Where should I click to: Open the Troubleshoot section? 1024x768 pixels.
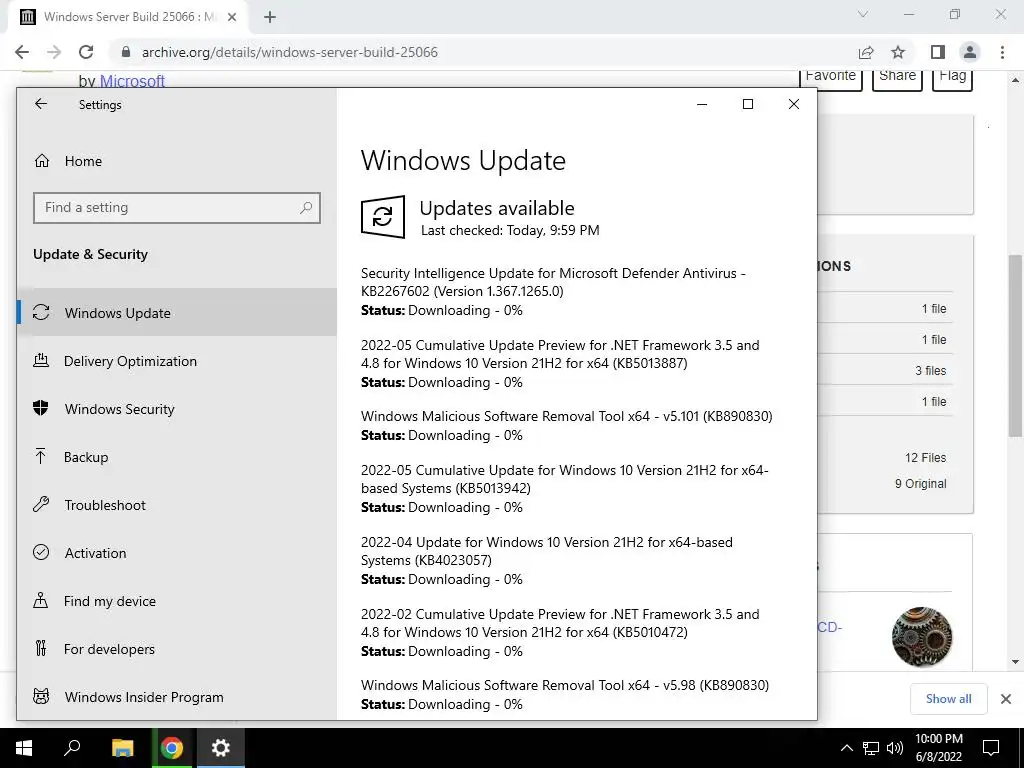pos(176,505)
